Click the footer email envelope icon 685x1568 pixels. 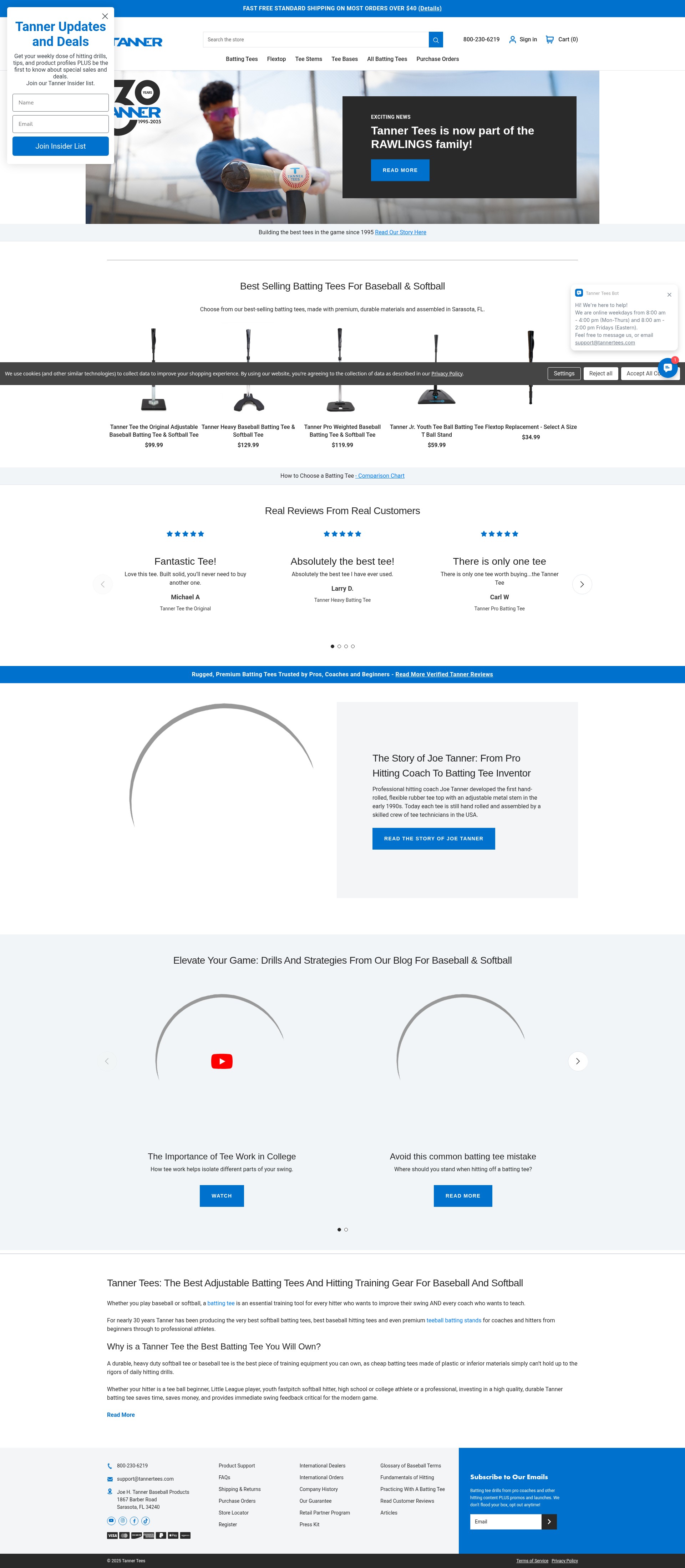pyautogui.click(x=110, y=1479)
